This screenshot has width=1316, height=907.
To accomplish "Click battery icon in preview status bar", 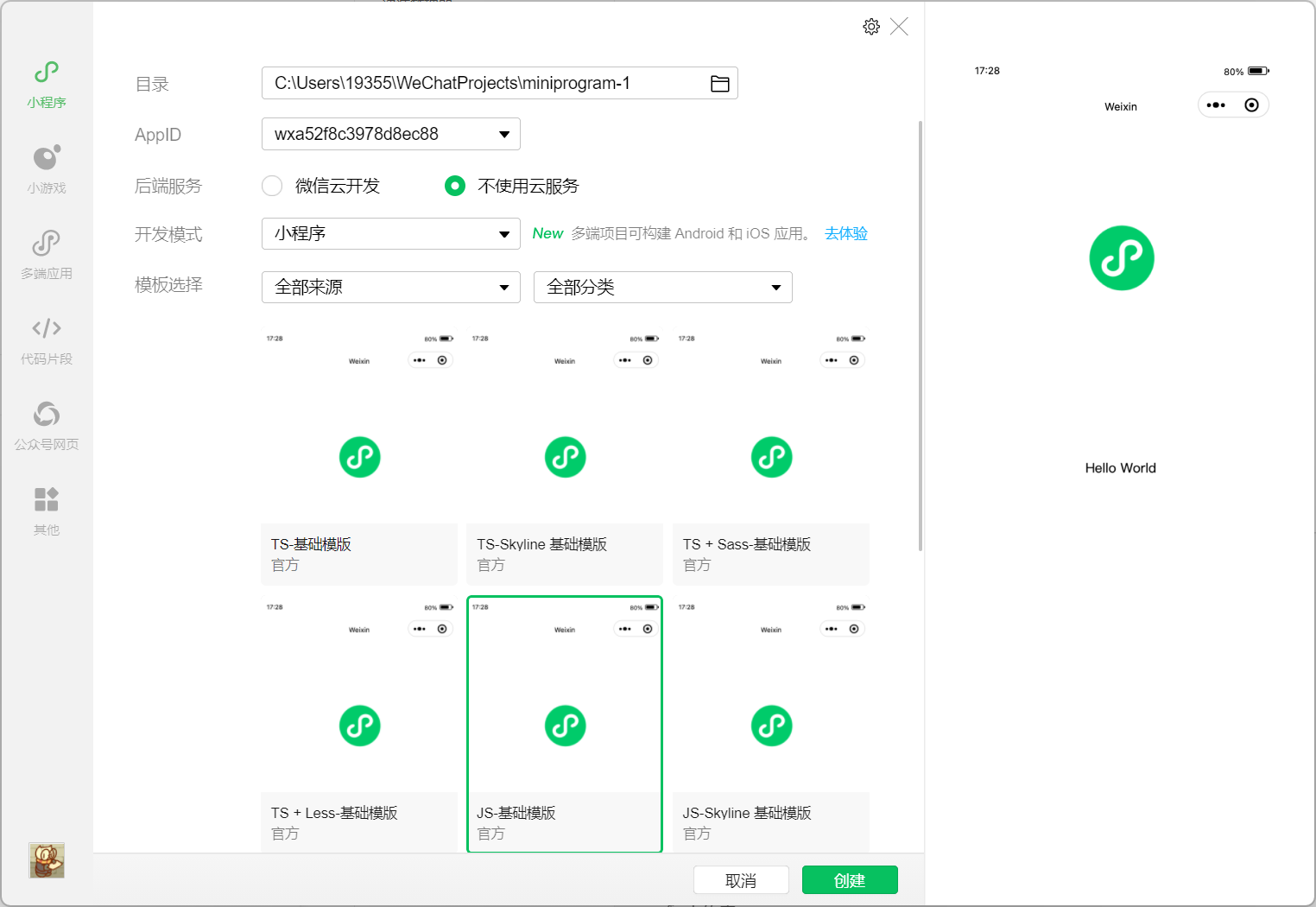I will pos(1258,71).
